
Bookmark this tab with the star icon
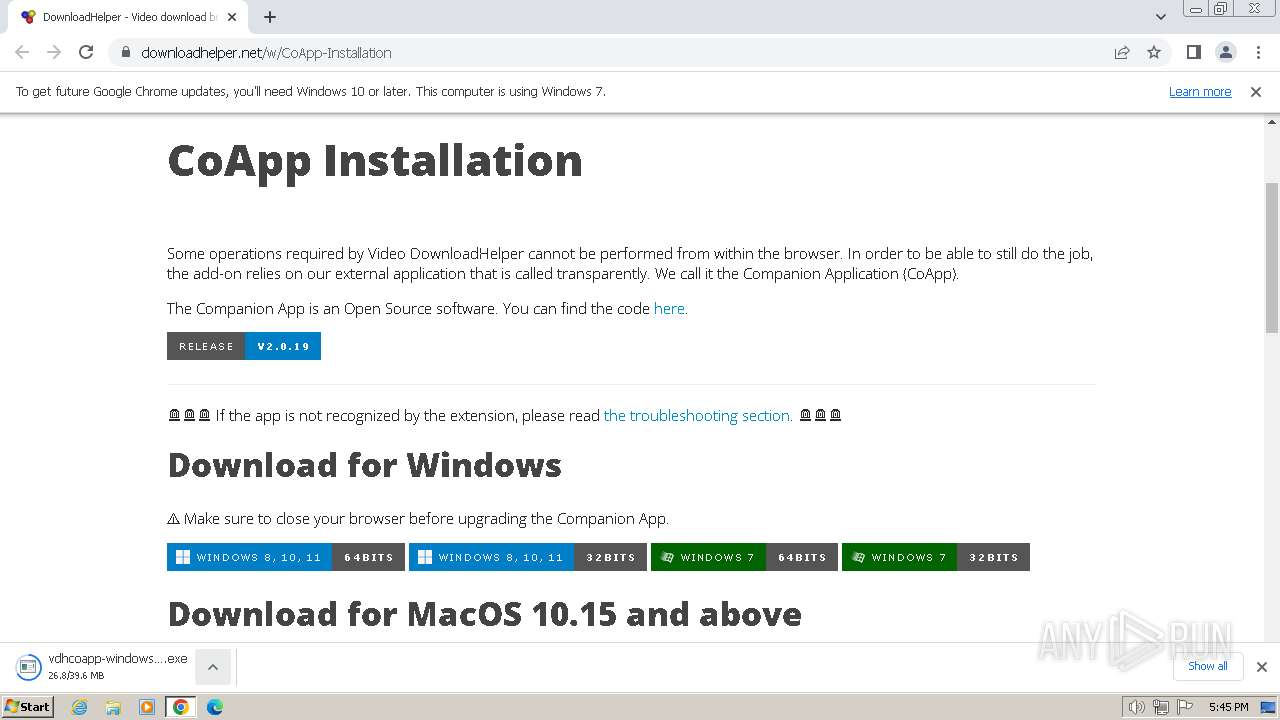1154,52
